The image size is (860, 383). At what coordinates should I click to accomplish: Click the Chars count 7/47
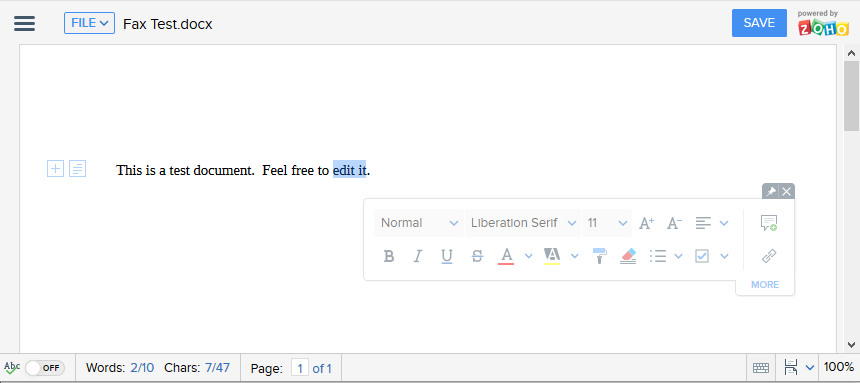197,368
